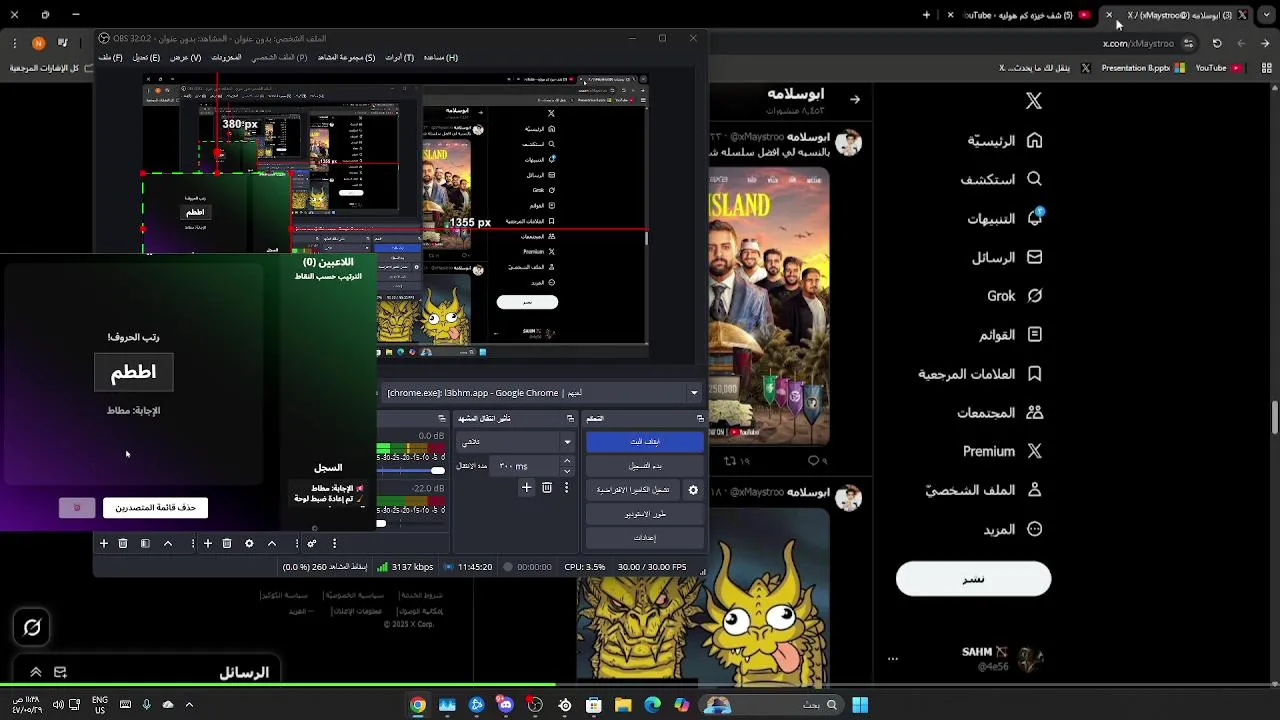Click the X logo atop the sidebar

click(1034, 100)
